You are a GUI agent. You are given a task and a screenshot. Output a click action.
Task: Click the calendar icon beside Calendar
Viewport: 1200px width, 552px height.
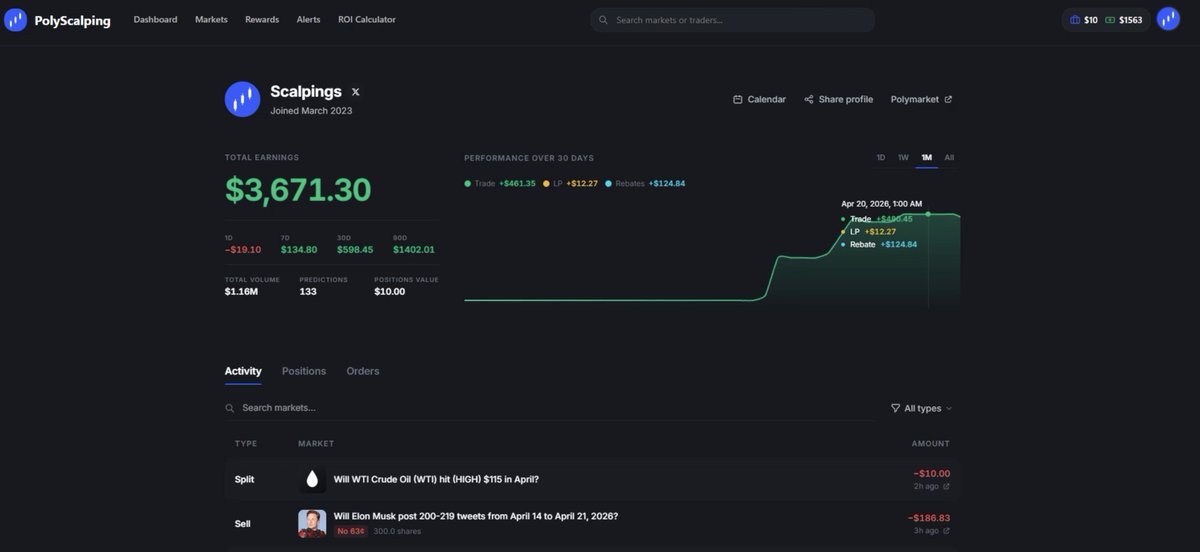pos(738,99)
